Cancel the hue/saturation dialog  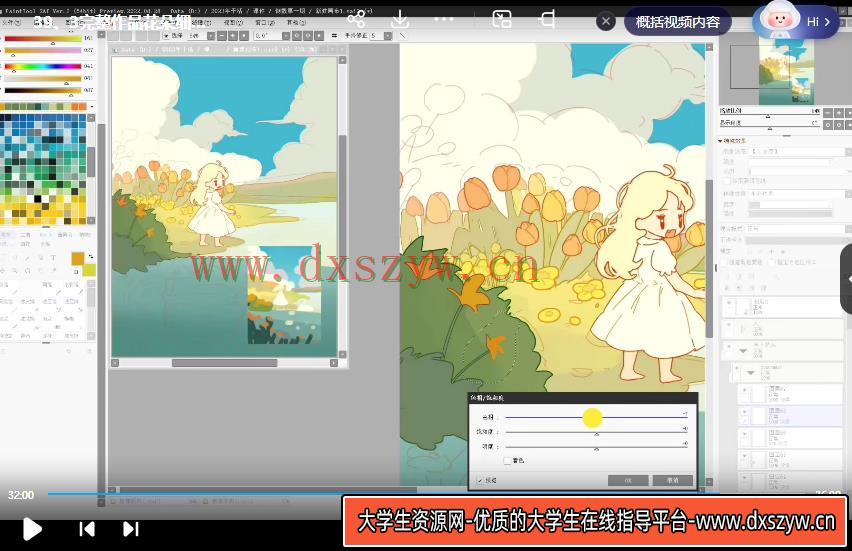tap(673, 480)
